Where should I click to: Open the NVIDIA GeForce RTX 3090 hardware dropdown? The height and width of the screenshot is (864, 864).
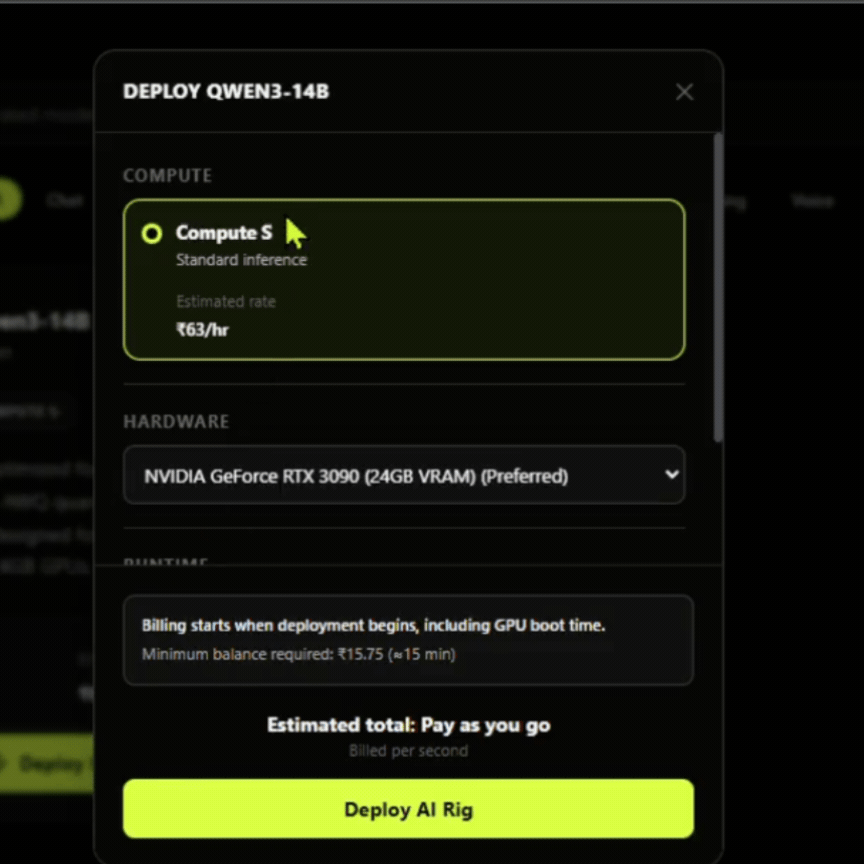404,475
